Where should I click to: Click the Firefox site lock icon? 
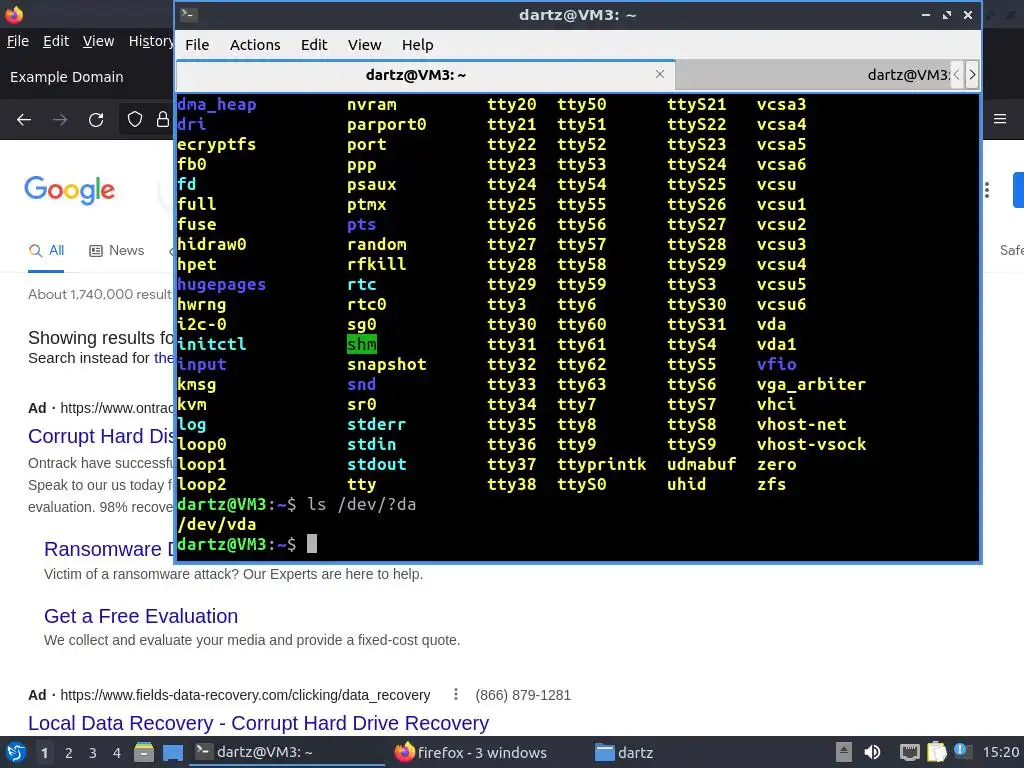pos(162,119)
